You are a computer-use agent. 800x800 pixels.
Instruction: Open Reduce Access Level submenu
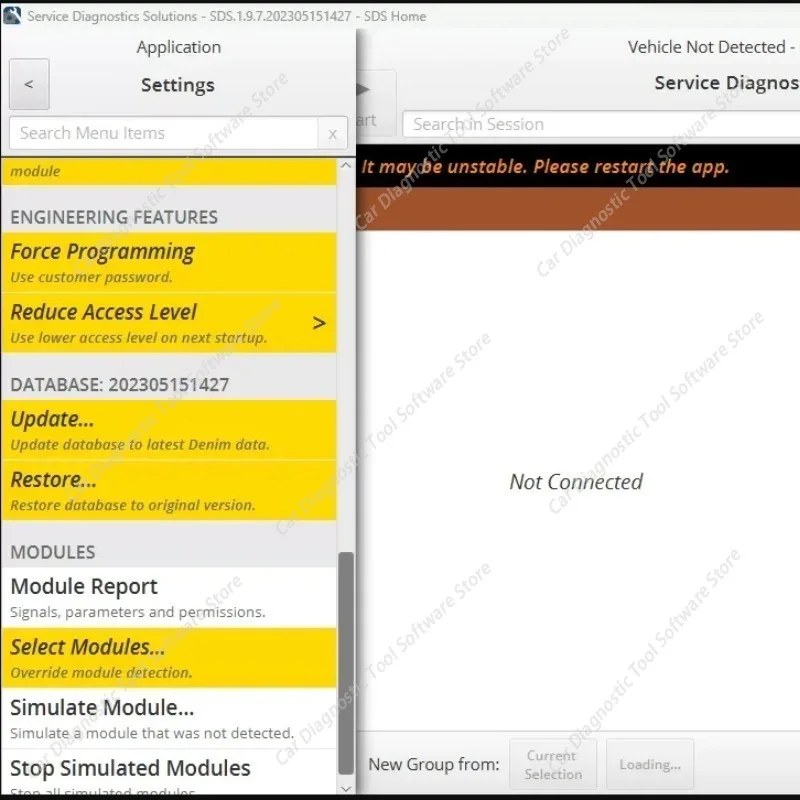169,323
